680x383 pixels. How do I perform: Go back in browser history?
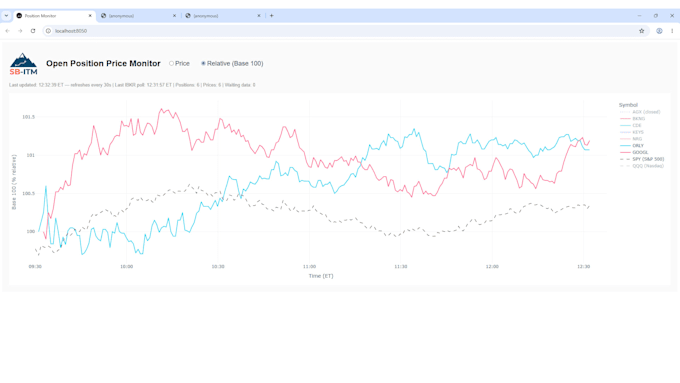tap(7, 31)
